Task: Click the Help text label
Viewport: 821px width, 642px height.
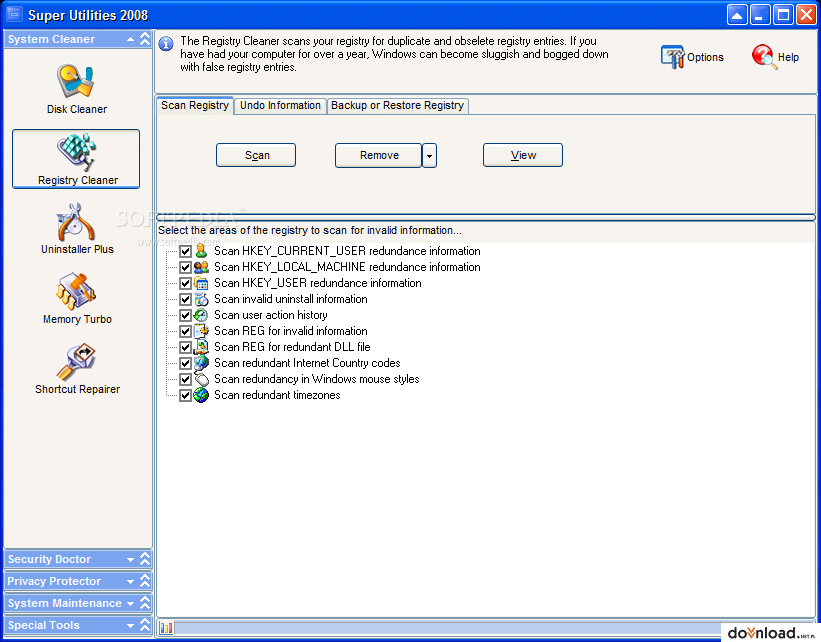Action: click(788, 57)
